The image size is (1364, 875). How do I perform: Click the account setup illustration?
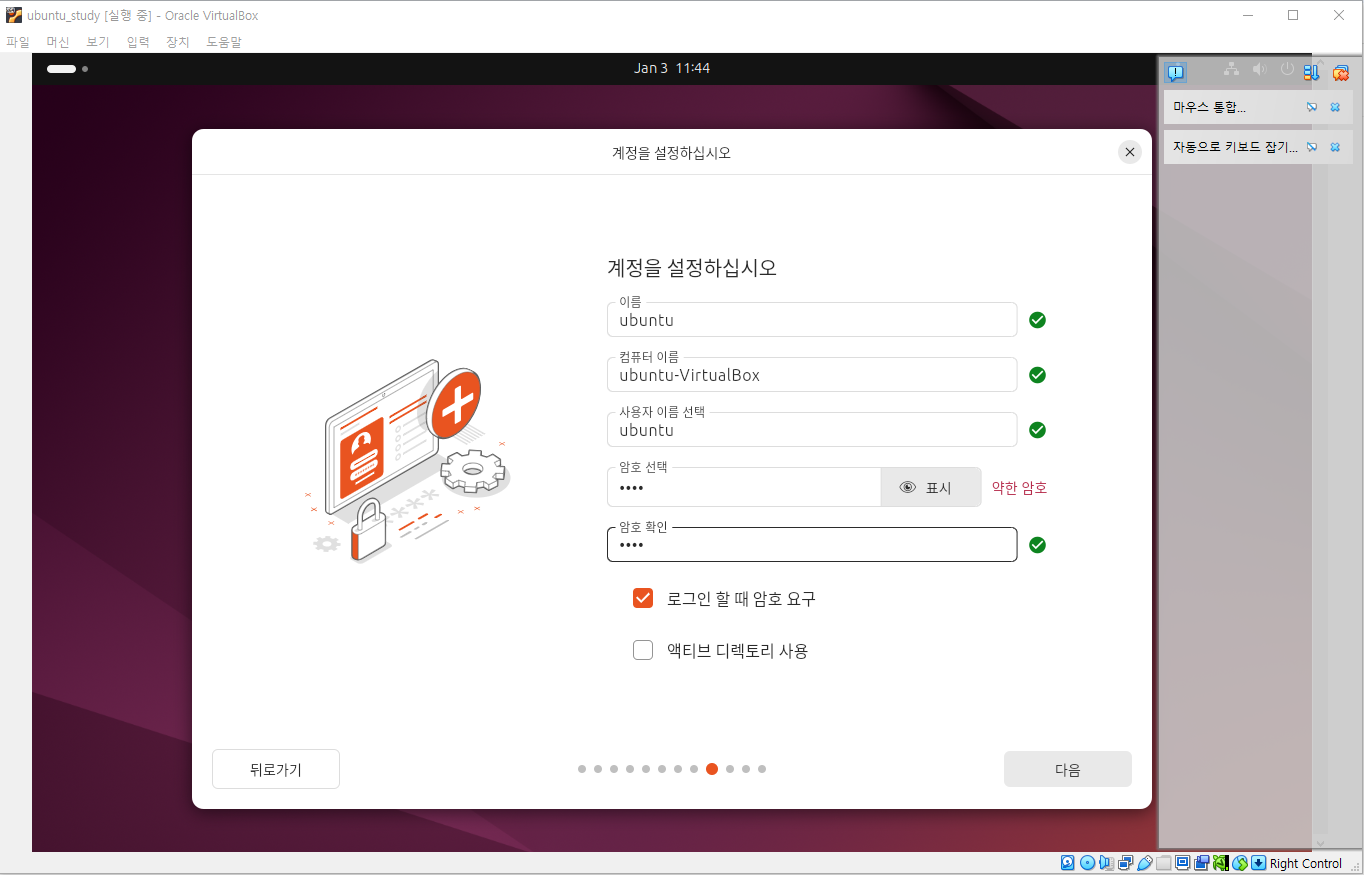[x=408, y=460]
